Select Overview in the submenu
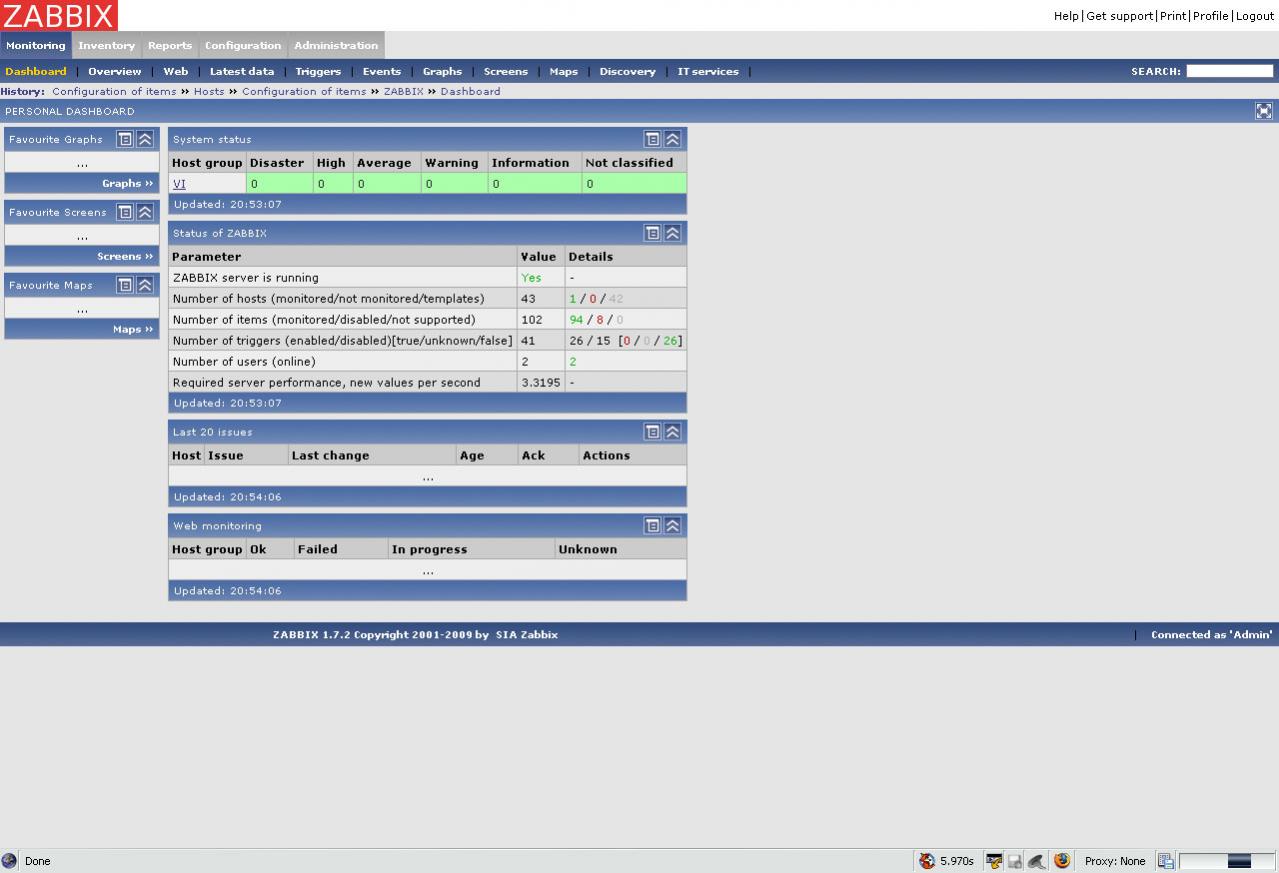The image size is (1279, 873). tap(115, 72)
